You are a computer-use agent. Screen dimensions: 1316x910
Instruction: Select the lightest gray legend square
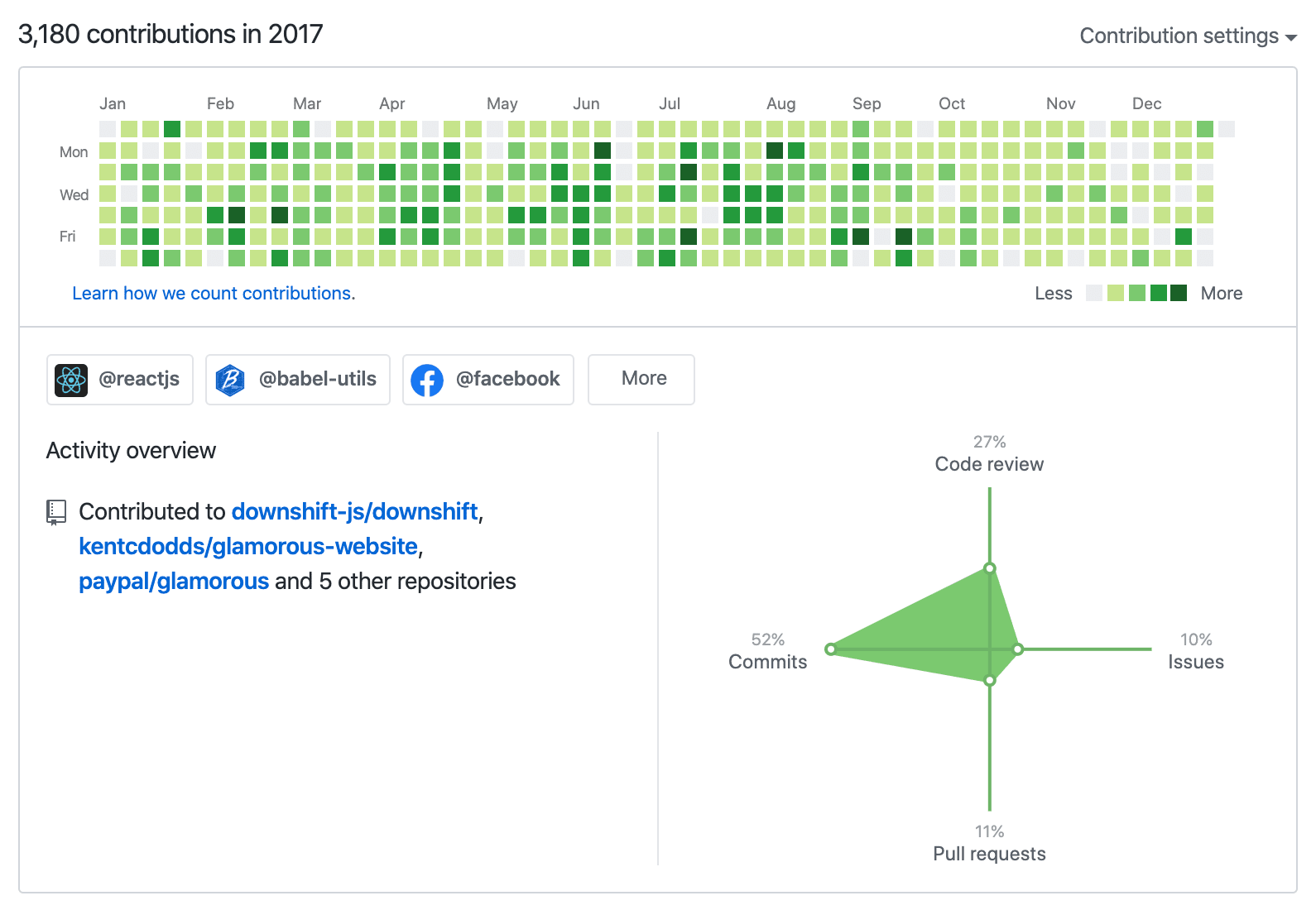coord(1094,293)
